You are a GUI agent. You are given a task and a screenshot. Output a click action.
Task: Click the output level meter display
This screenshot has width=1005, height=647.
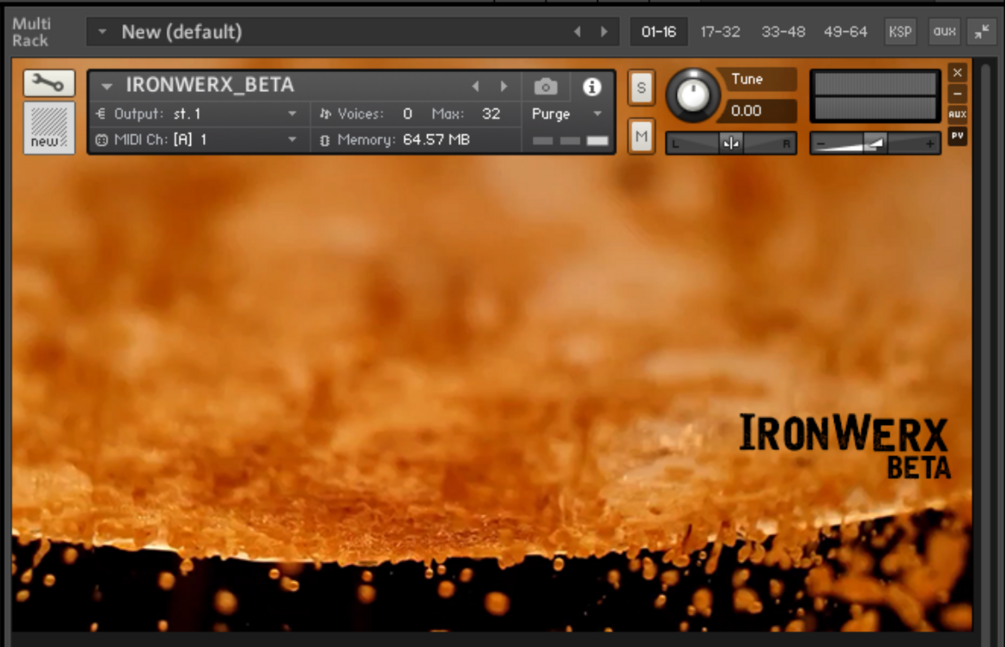875,96
